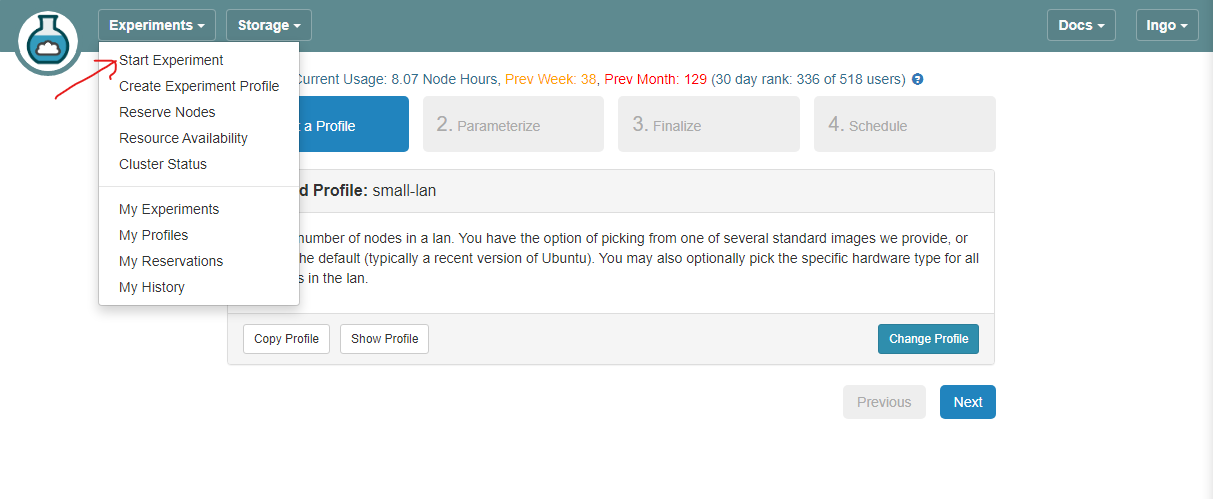Open the Storage dropdown
This screenshot has height=499, width=1213.
tap(268, 25)
